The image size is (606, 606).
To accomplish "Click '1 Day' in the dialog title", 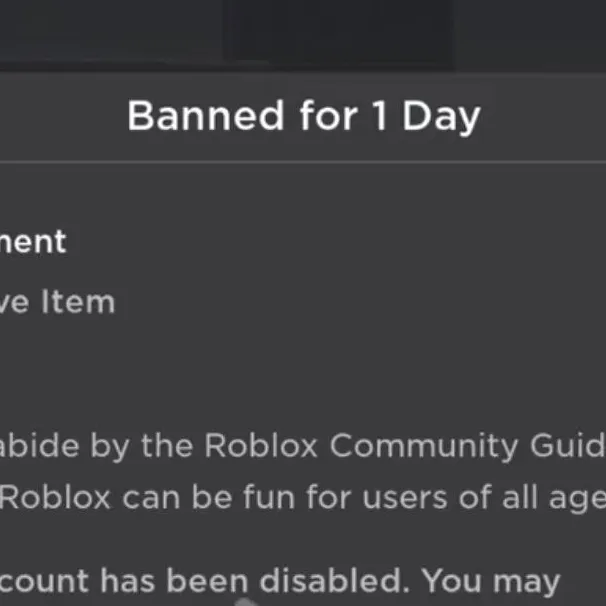I will pyautogui.click(x=425, y=116).
